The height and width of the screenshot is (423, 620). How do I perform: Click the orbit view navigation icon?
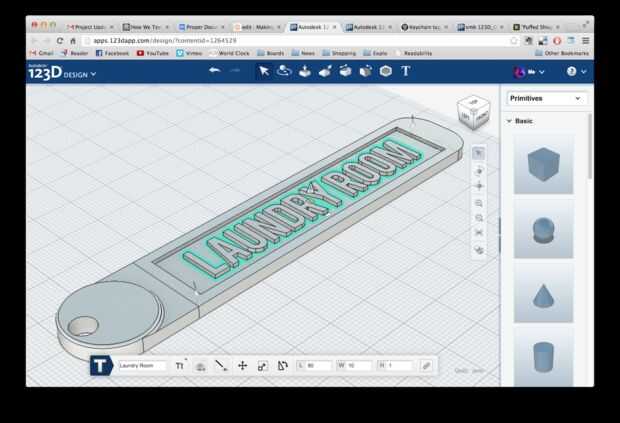[x=479, y=170]
